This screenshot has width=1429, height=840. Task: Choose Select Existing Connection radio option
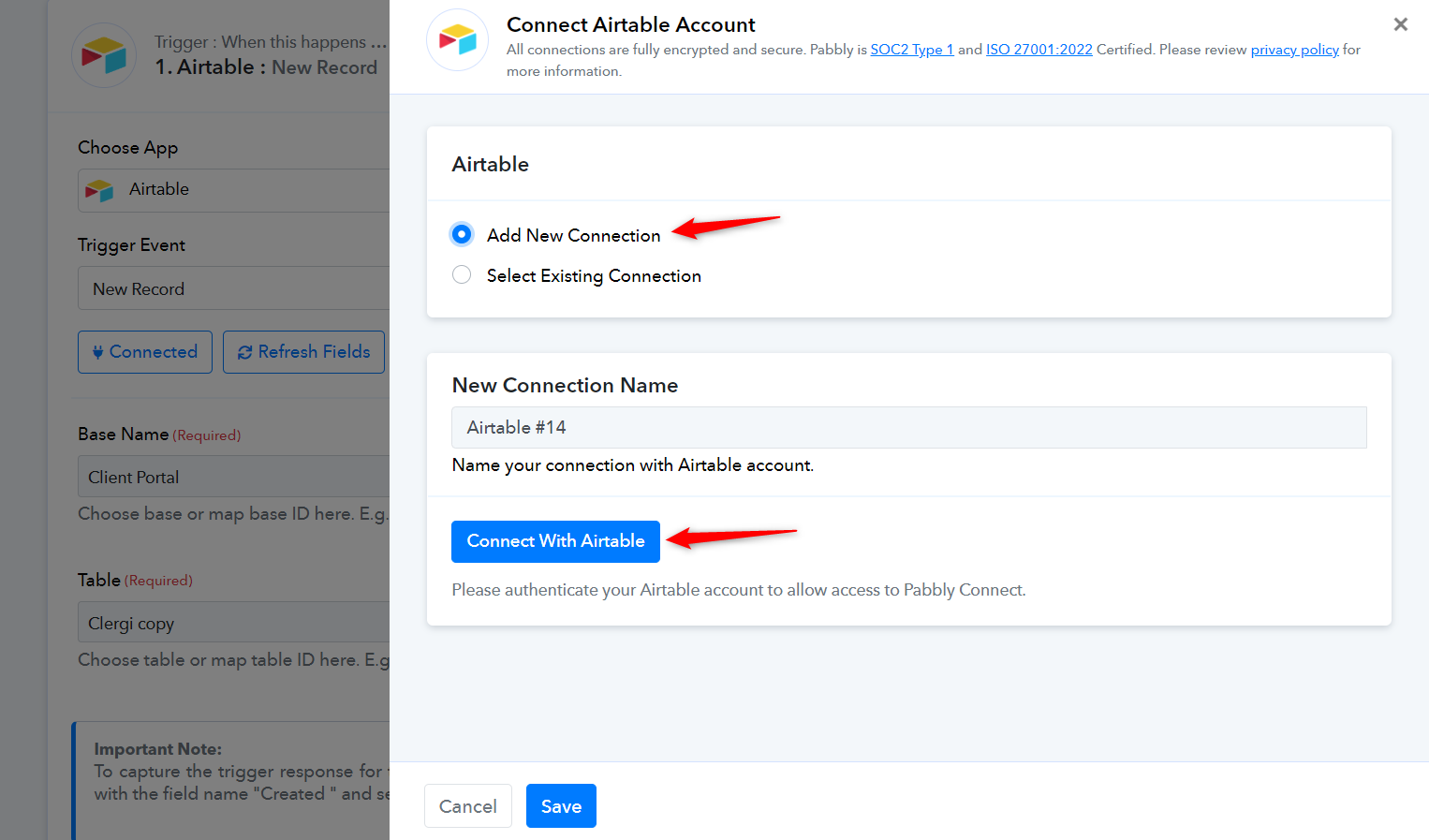462,274
